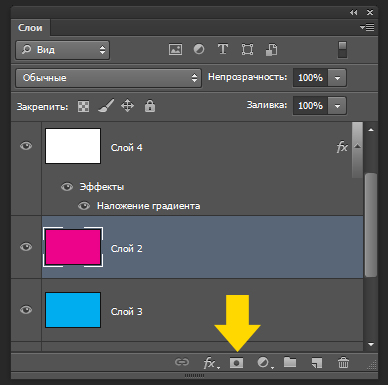Create a new group folder icon
The height and width of the screenshot is (385, 388).
pyautogui.click(x=290, y=362)
